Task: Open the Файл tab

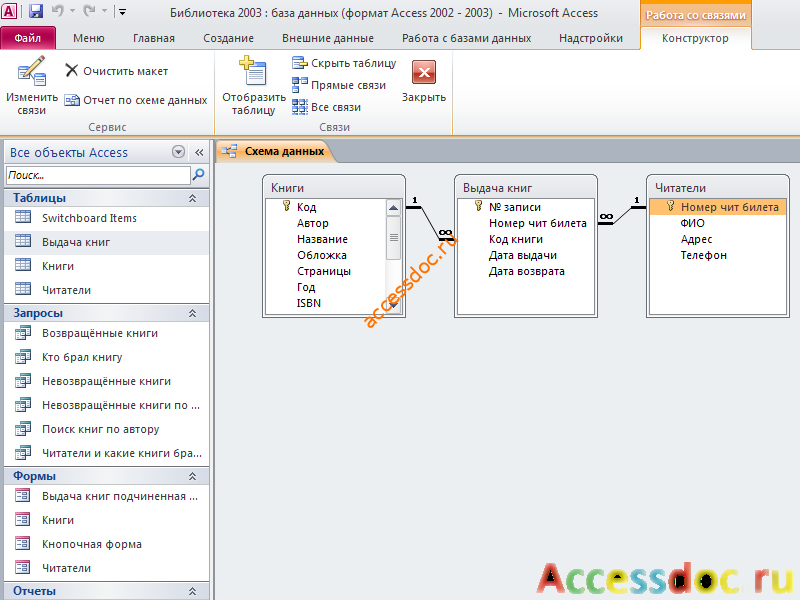Action: (x=28, y=38)
